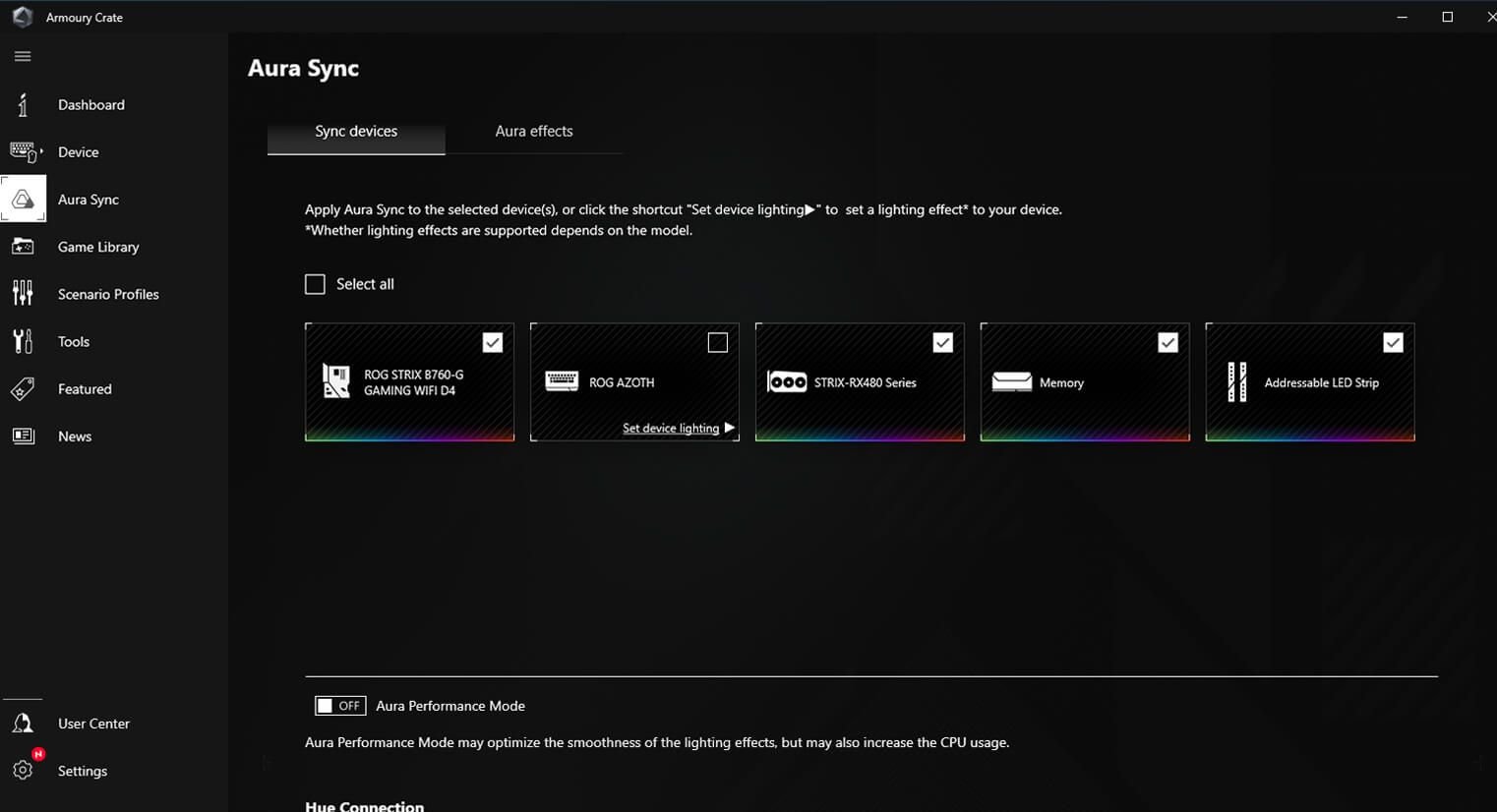Open the User Center icon
The height and width of the screenshot is (812, 1497).
23,724
